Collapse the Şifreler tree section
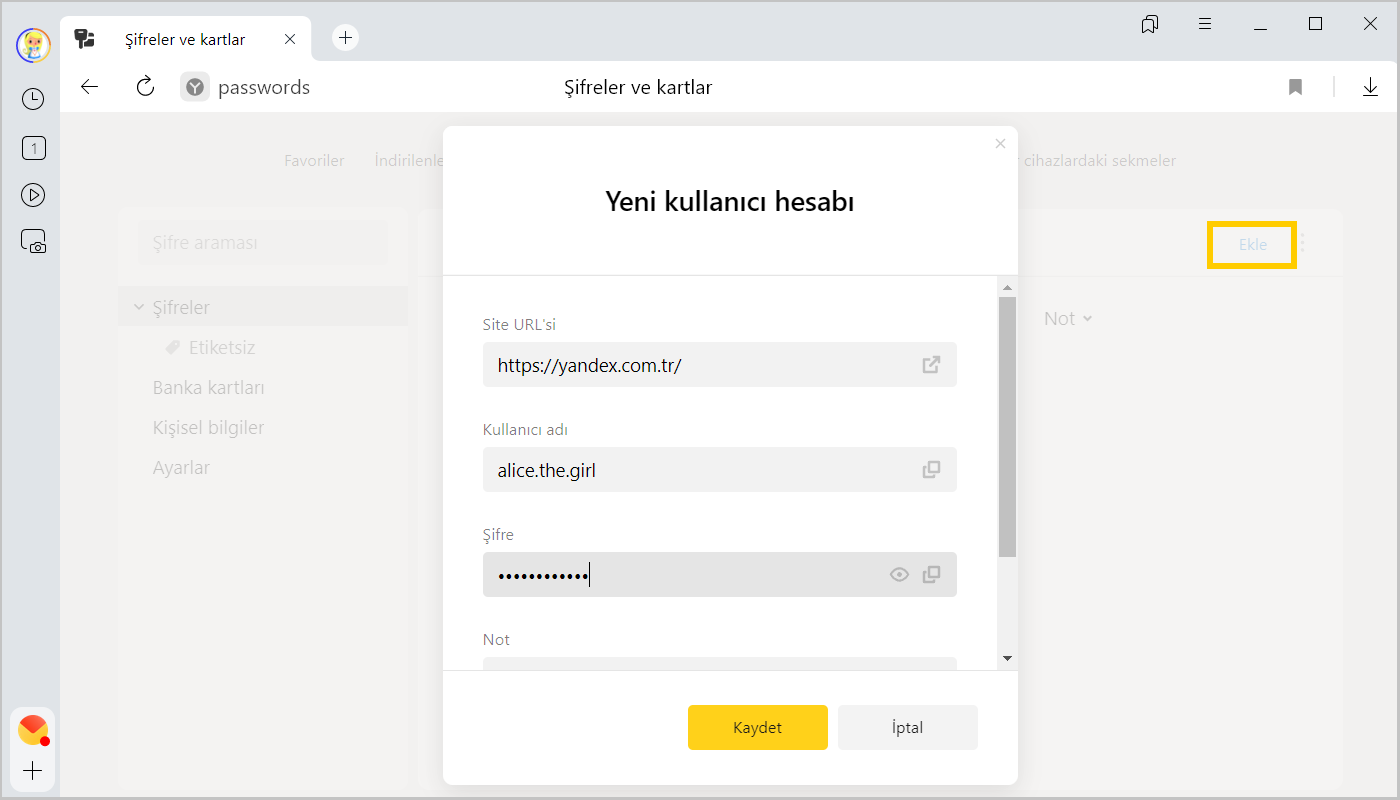This screenshot has height=800, width=1400. click(139, 307)
